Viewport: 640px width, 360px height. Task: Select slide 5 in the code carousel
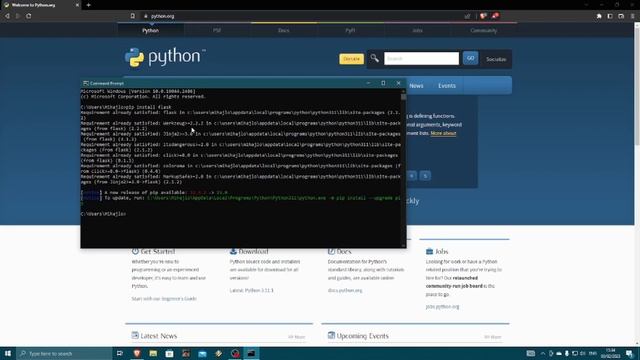425,176
